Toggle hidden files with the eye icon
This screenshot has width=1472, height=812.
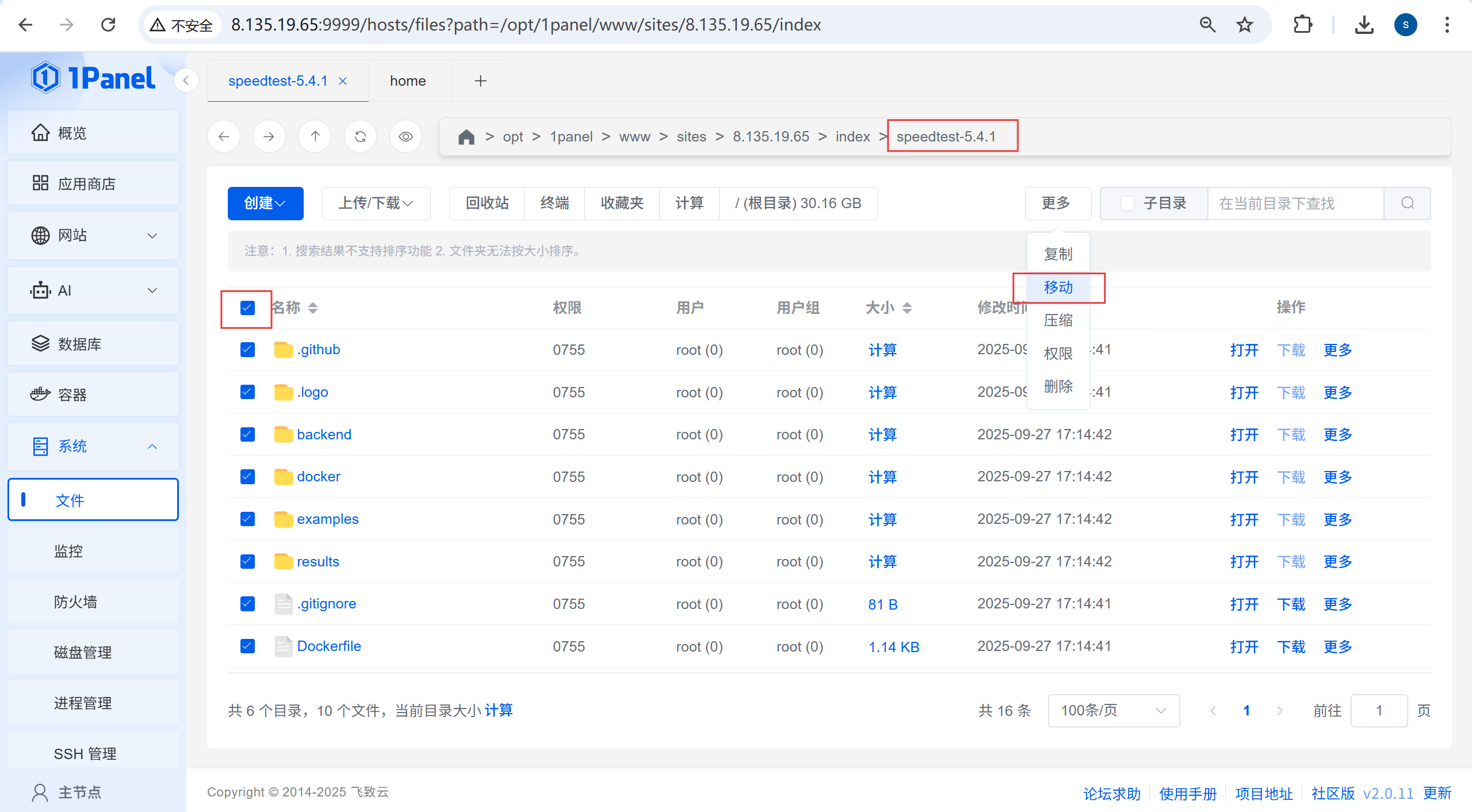pos(406,137)
